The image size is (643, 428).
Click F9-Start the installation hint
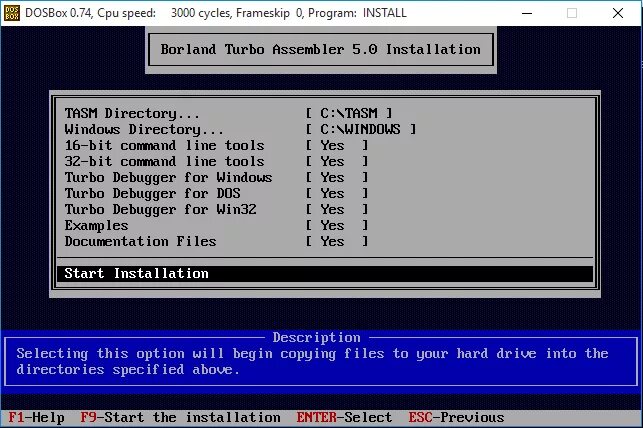click(x=180, y=418)
